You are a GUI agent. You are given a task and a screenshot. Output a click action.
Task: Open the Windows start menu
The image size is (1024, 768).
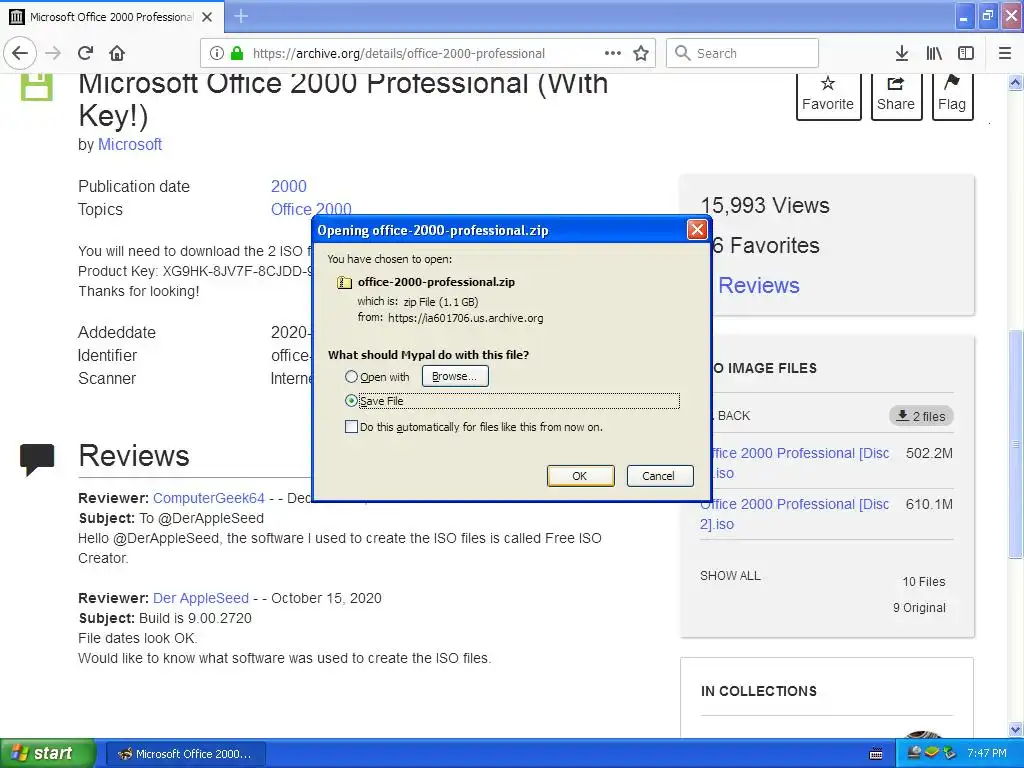pyautogui.click(x=48, y=753)
